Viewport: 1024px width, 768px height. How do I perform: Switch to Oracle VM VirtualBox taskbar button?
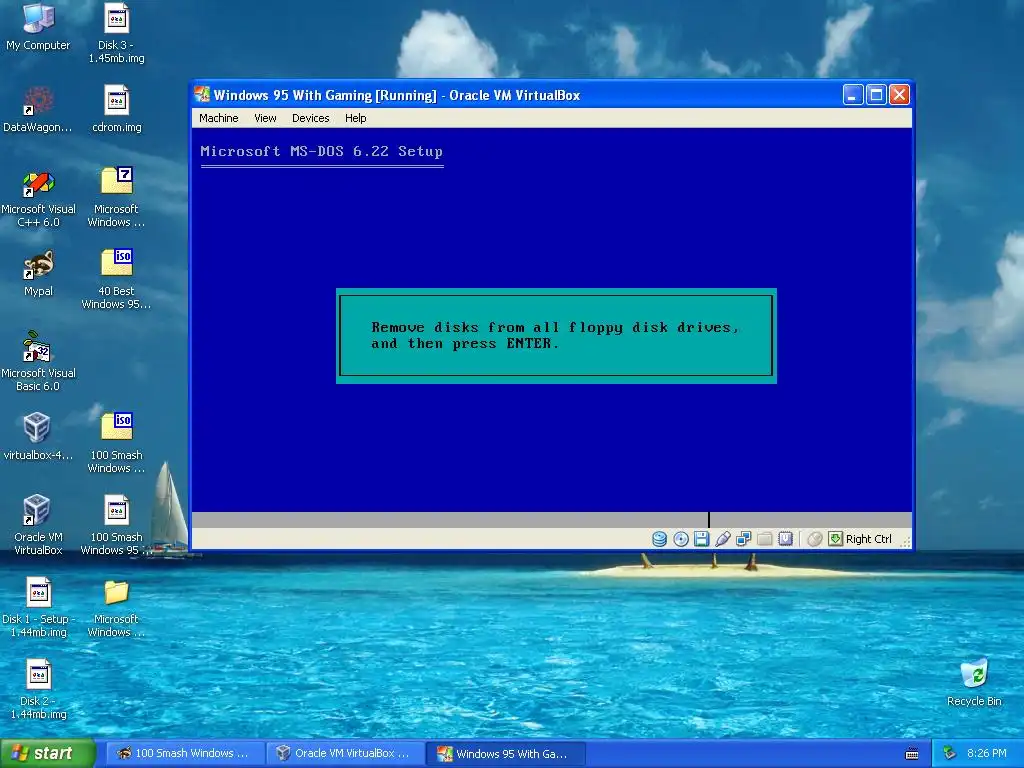345,753
